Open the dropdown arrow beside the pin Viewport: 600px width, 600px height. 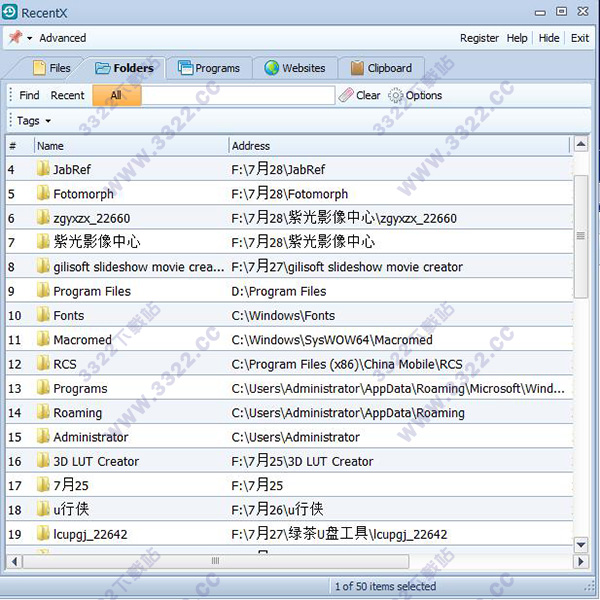[x=29, y=38]
